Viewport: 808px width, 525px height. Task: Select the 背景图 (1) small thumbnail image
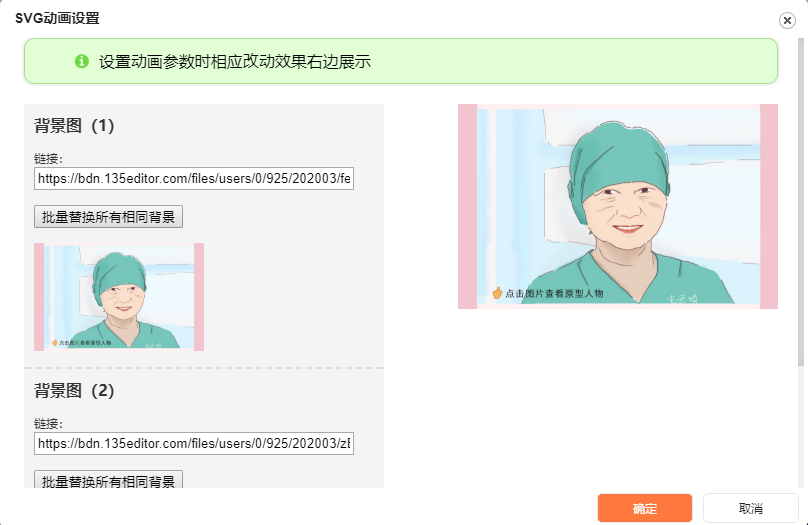point(119,297)
